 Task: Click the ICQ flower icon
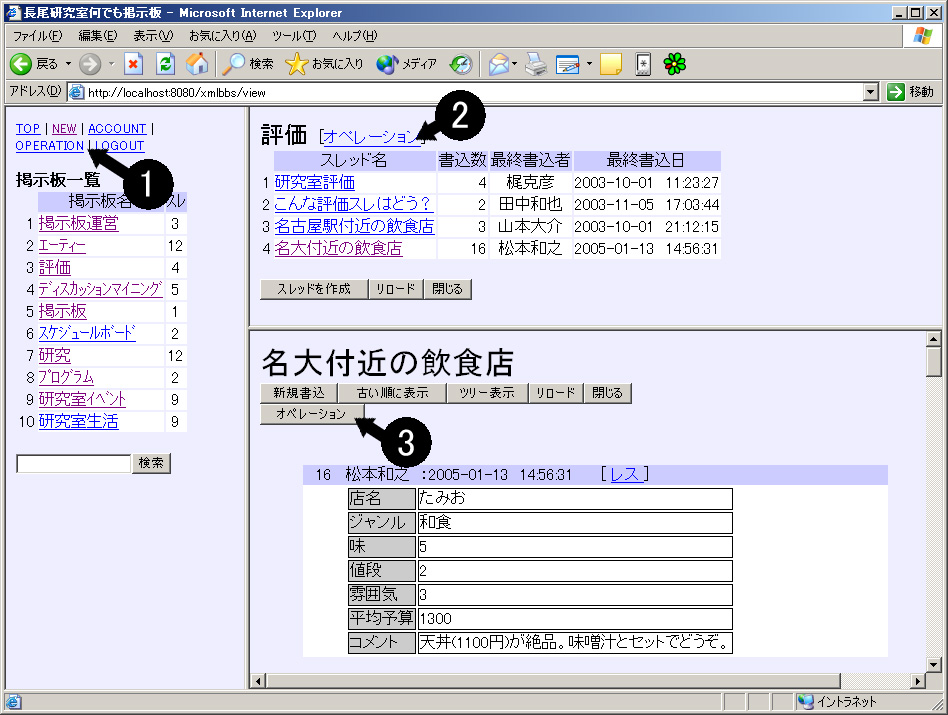pyautogui.click(x=676, y=64)
